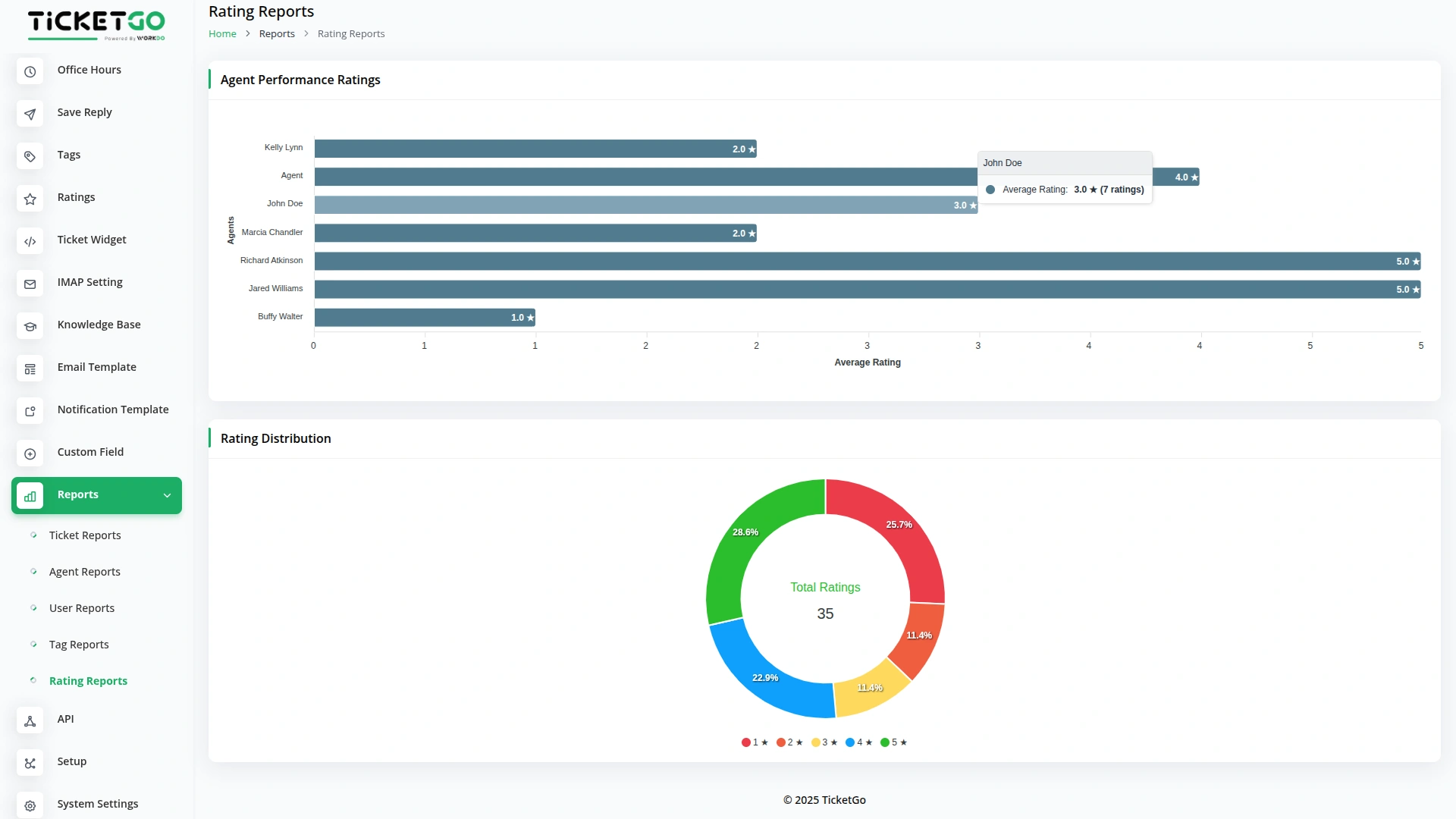This screenshot has height=819, width=1456.
Task: Open the Email Template menu entry
Action: [x=96, y=368]
